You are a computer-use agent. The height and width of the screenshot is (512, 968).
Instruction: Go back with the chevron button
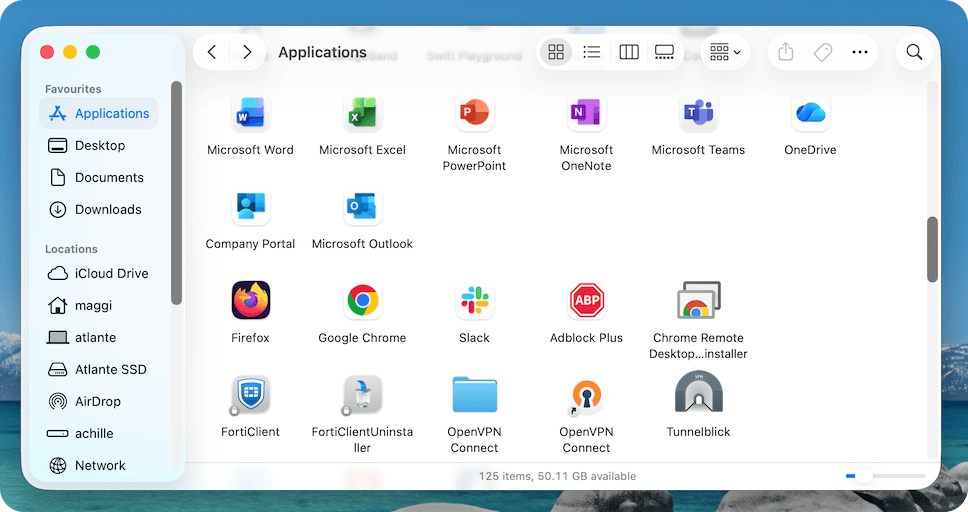(x=212, y=52)
